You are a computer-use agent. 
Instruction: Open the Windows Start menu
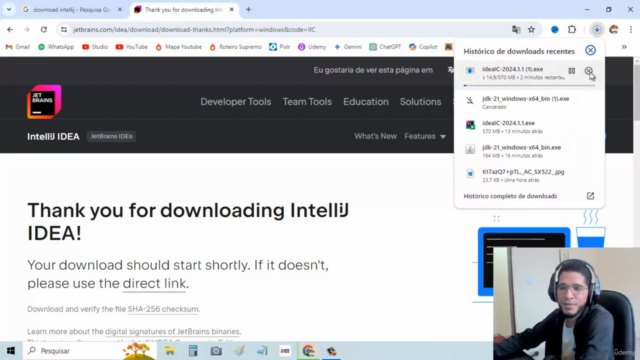point(11,351)
